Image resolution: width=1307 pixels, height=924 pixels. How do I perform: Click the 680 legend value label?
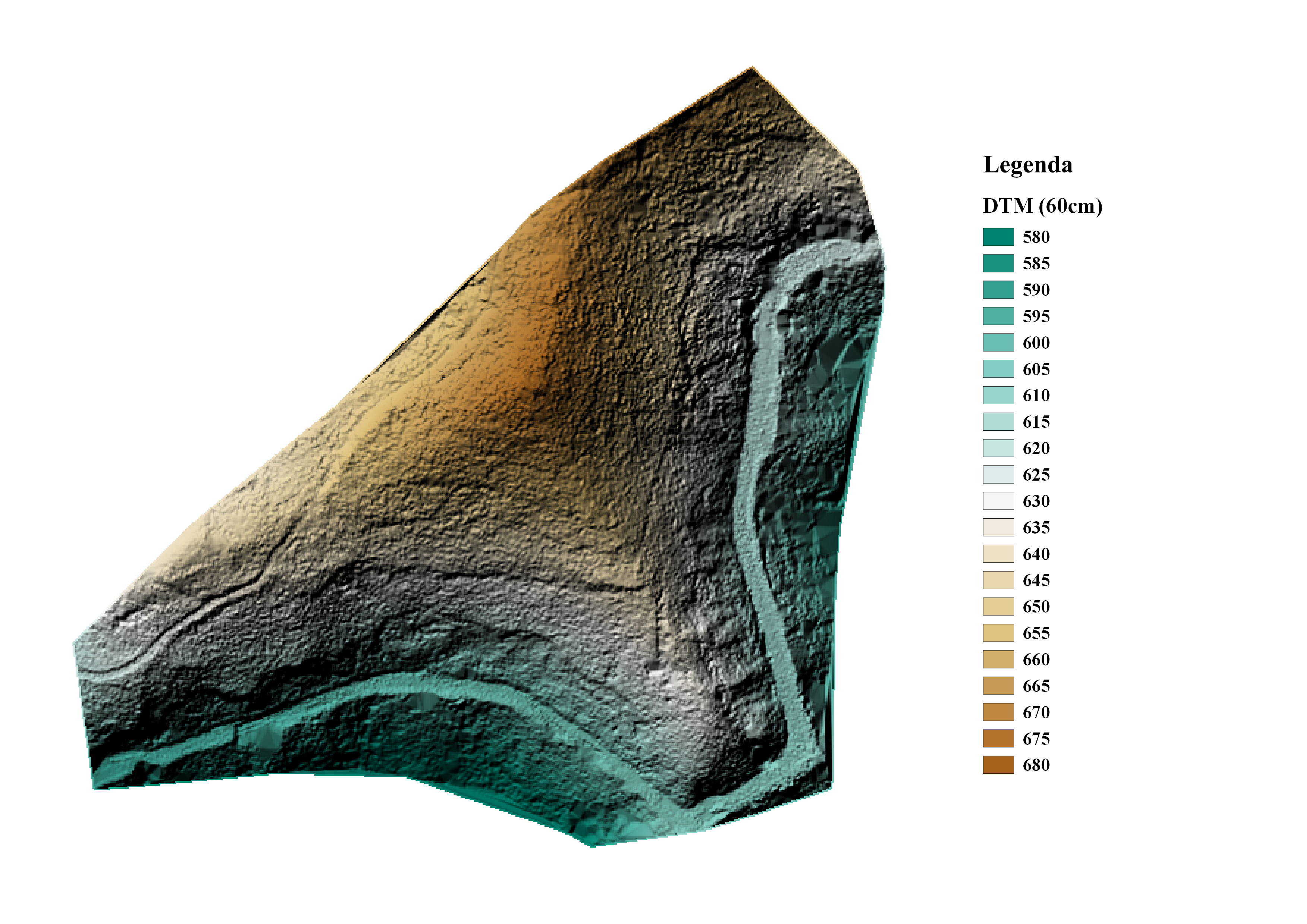[x=1036, y=765]
